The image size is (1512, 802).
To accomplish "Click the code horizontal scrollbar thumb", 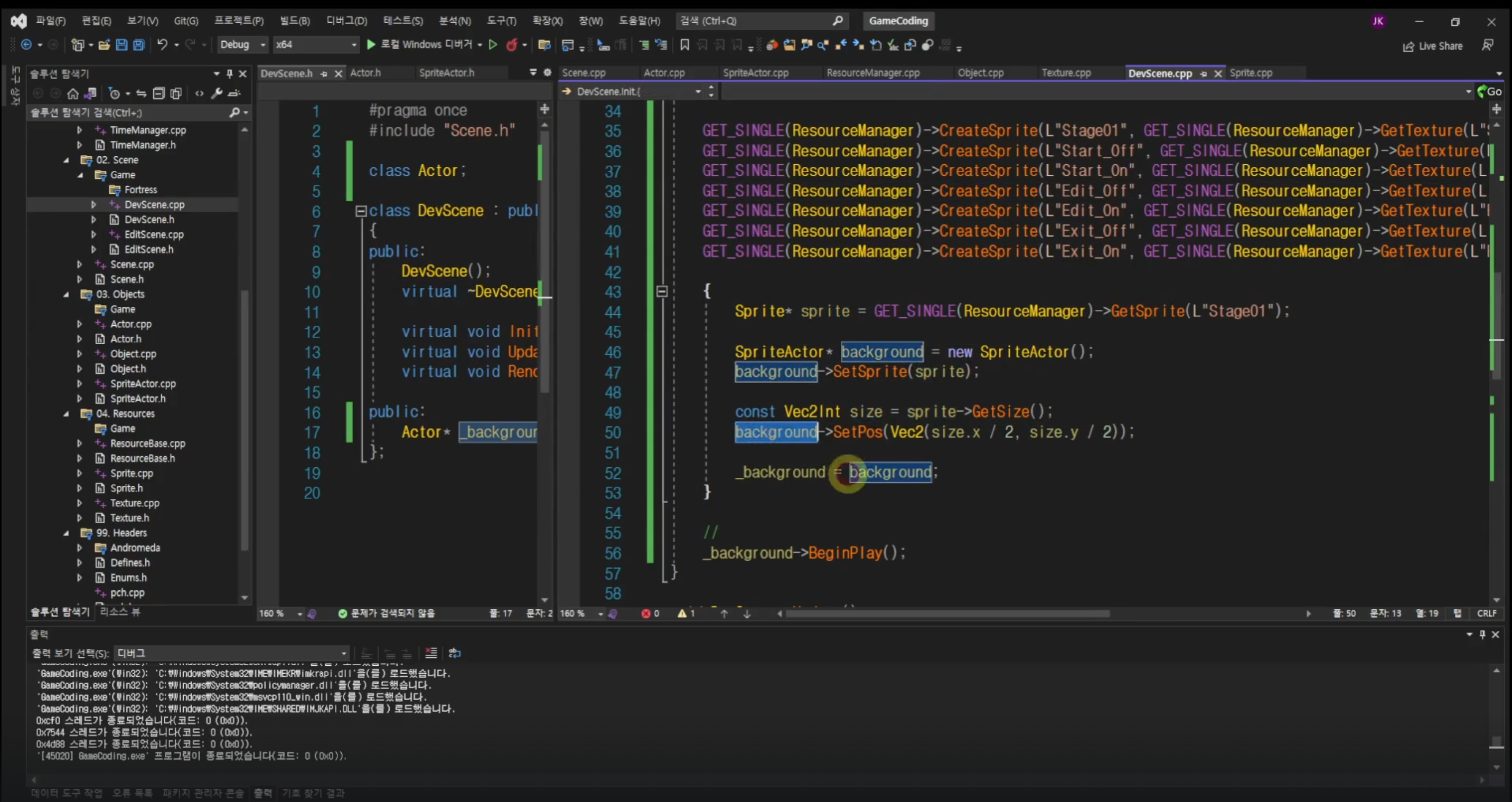I will point(947,614).
